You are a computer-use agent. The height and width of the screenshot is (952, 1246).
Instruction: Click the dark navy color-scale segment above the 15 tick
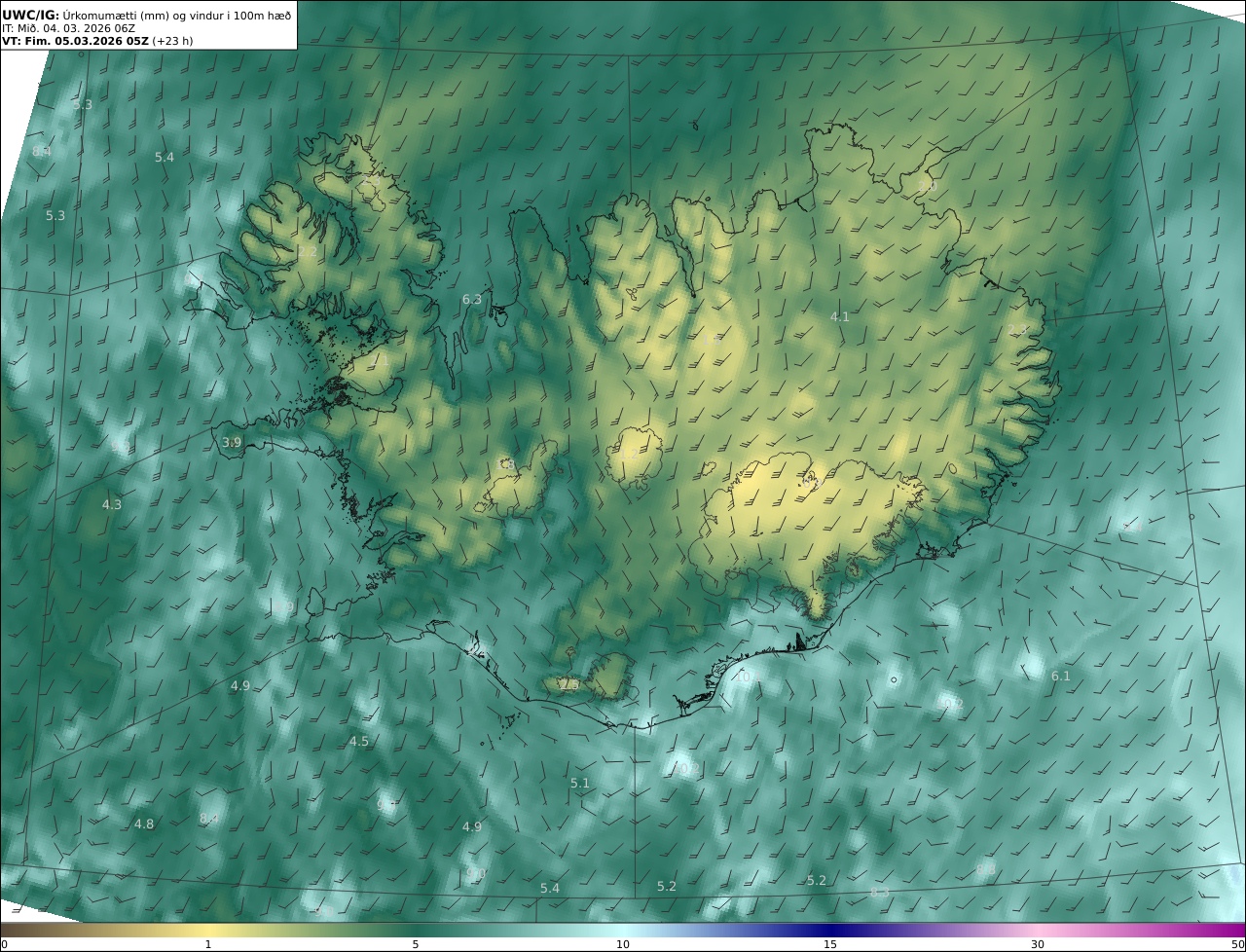[x=830, y=931]
